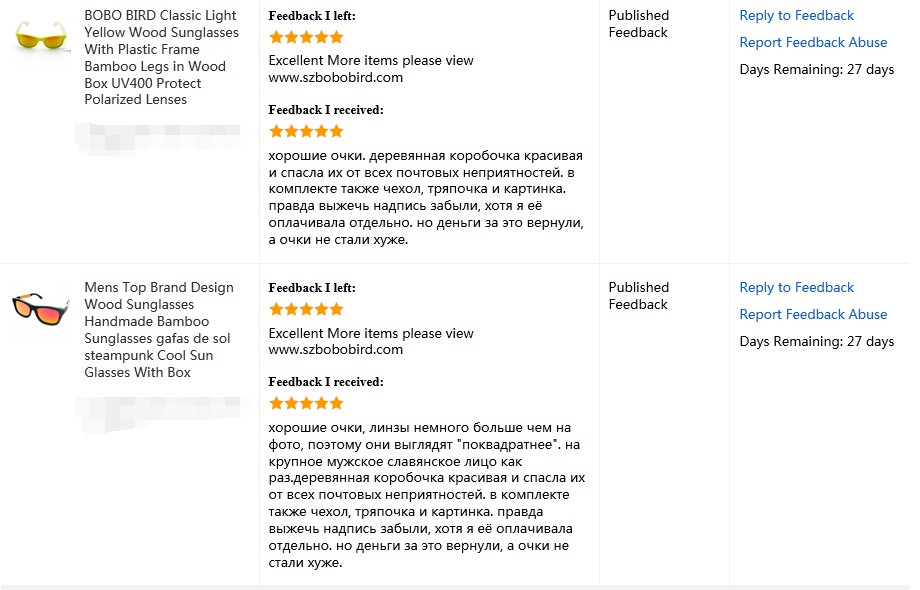Click the blurred buyer name under the Mens sunglasses
Viewport: 920px width, 590px height.
coord(158,407)
